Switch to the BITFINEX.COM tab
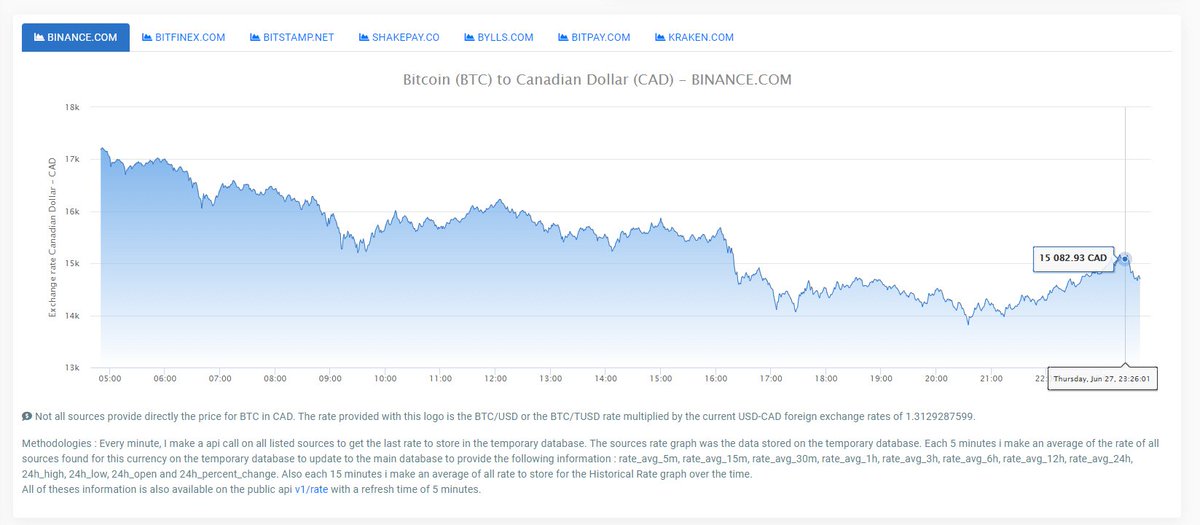Image resolution: width=1200 pixels, height=525 pixels. tap(183, 38)
